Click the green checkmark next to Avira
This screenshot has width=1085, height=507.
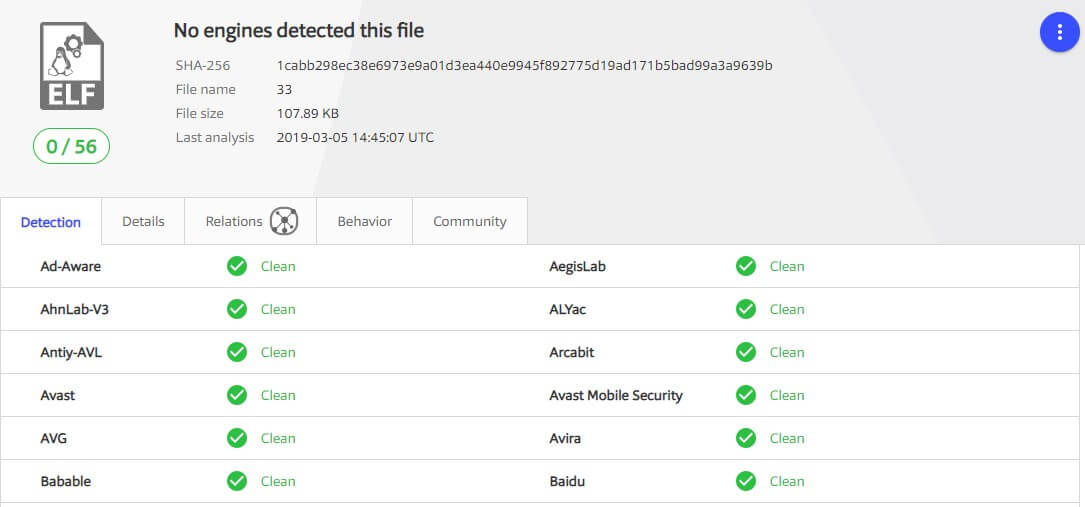pyautogui.click(x=746, y=438)
